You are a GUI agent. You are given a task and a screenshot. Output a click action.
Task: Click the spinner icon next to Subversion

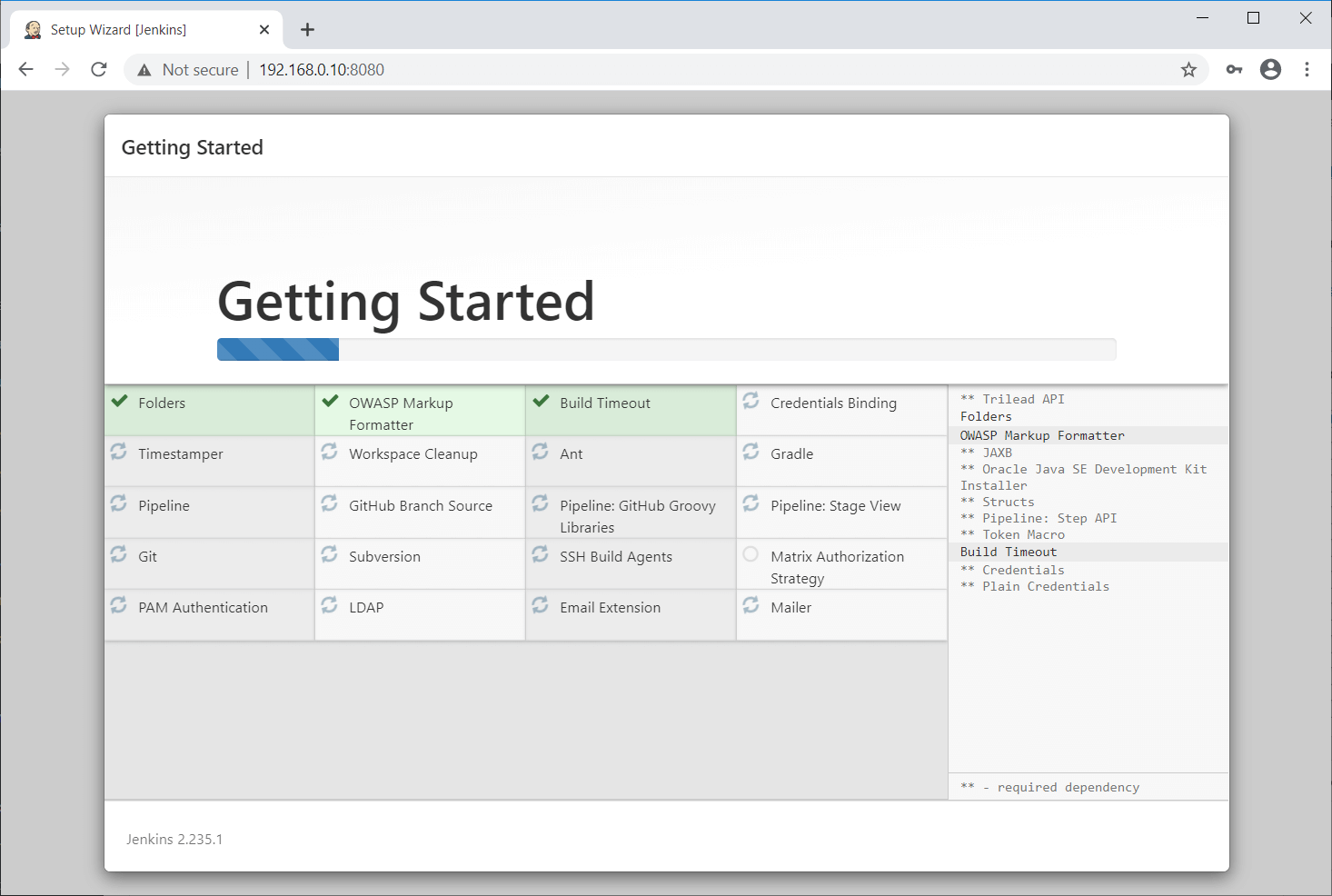click(x=329, y=553)
